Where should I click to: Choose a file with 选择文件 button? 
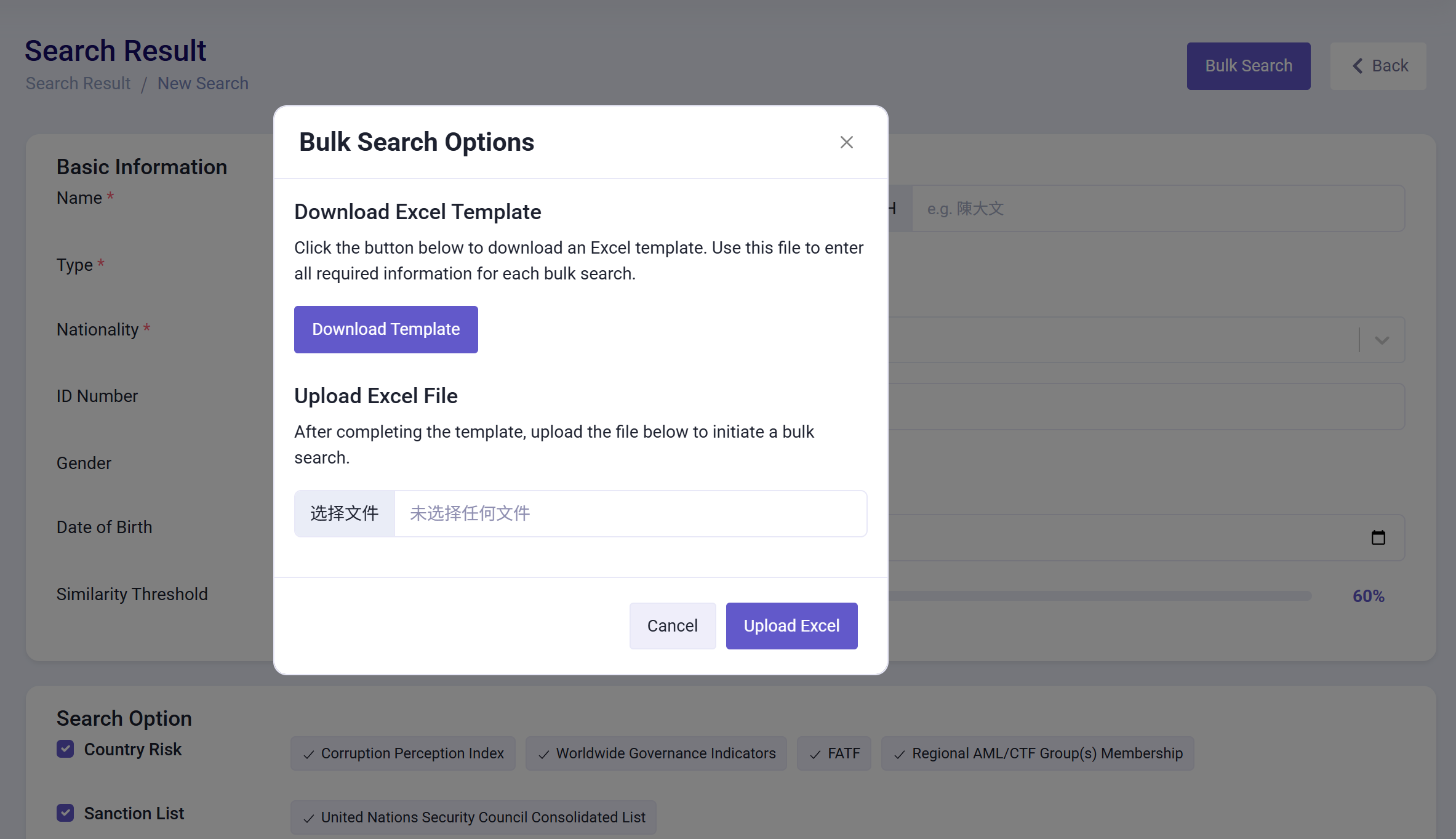(x=345, y=513)
